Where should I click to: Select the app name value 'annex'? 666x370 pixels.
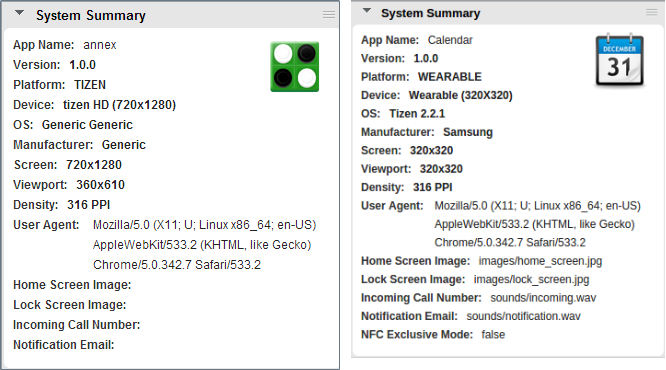100,45
